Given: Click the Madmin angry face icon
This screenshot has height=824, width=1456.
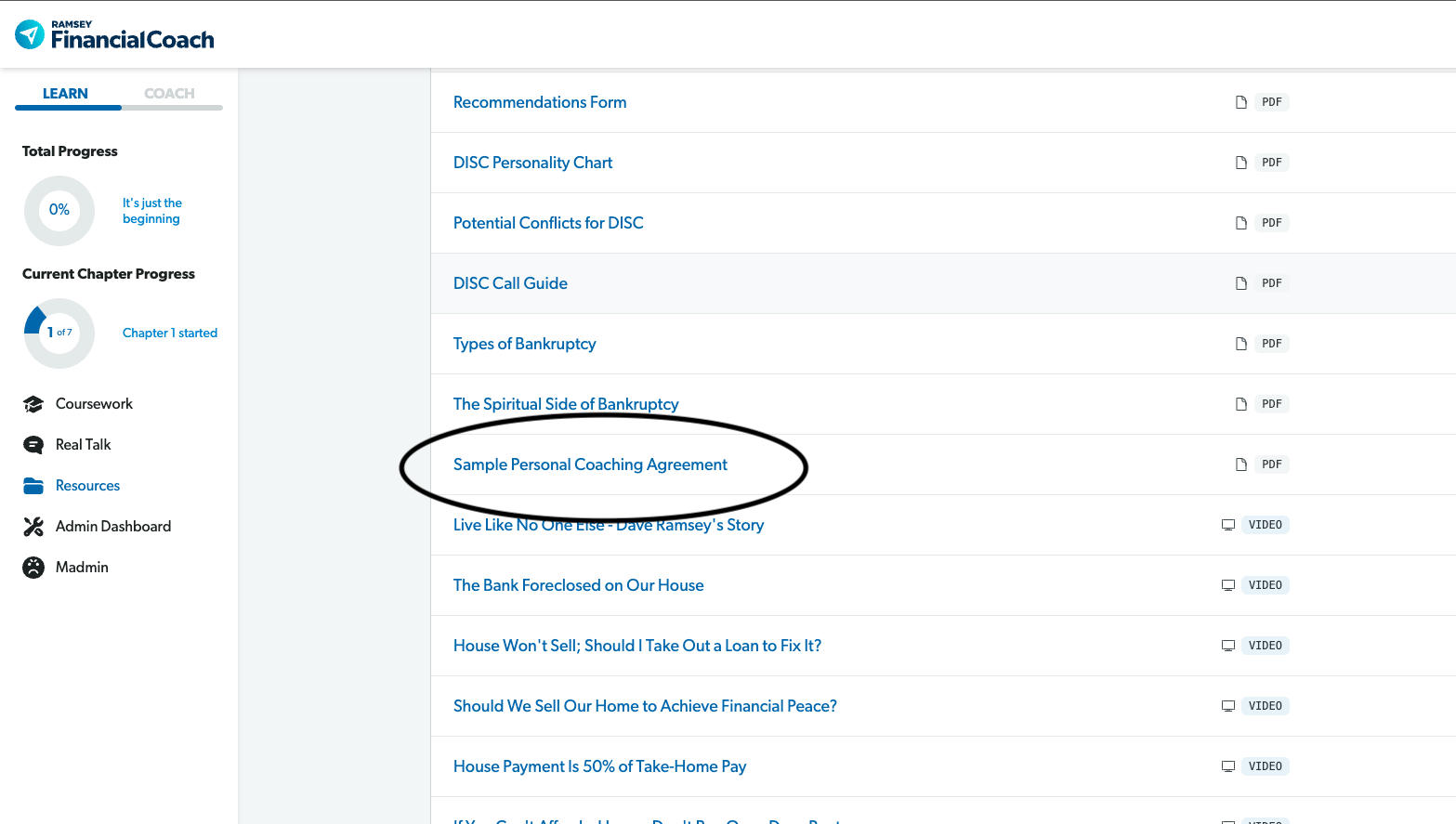Looking at the screenshot, I should 33,568.
